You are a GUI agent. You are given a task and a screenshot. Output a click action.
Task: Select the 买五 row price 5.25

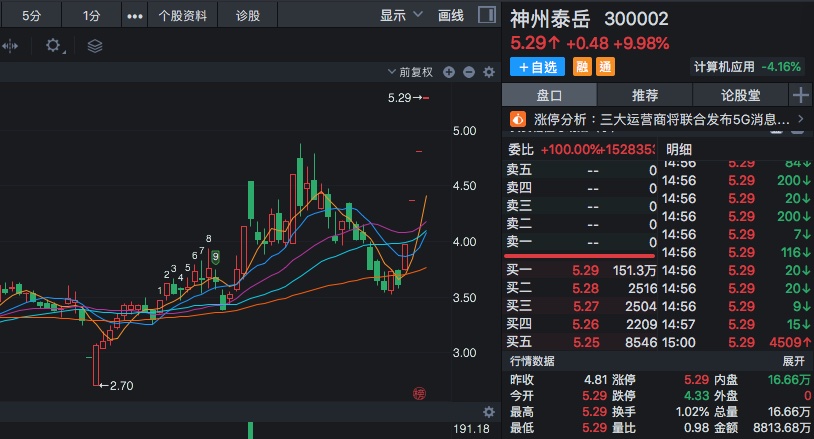[x=586, y=342]
